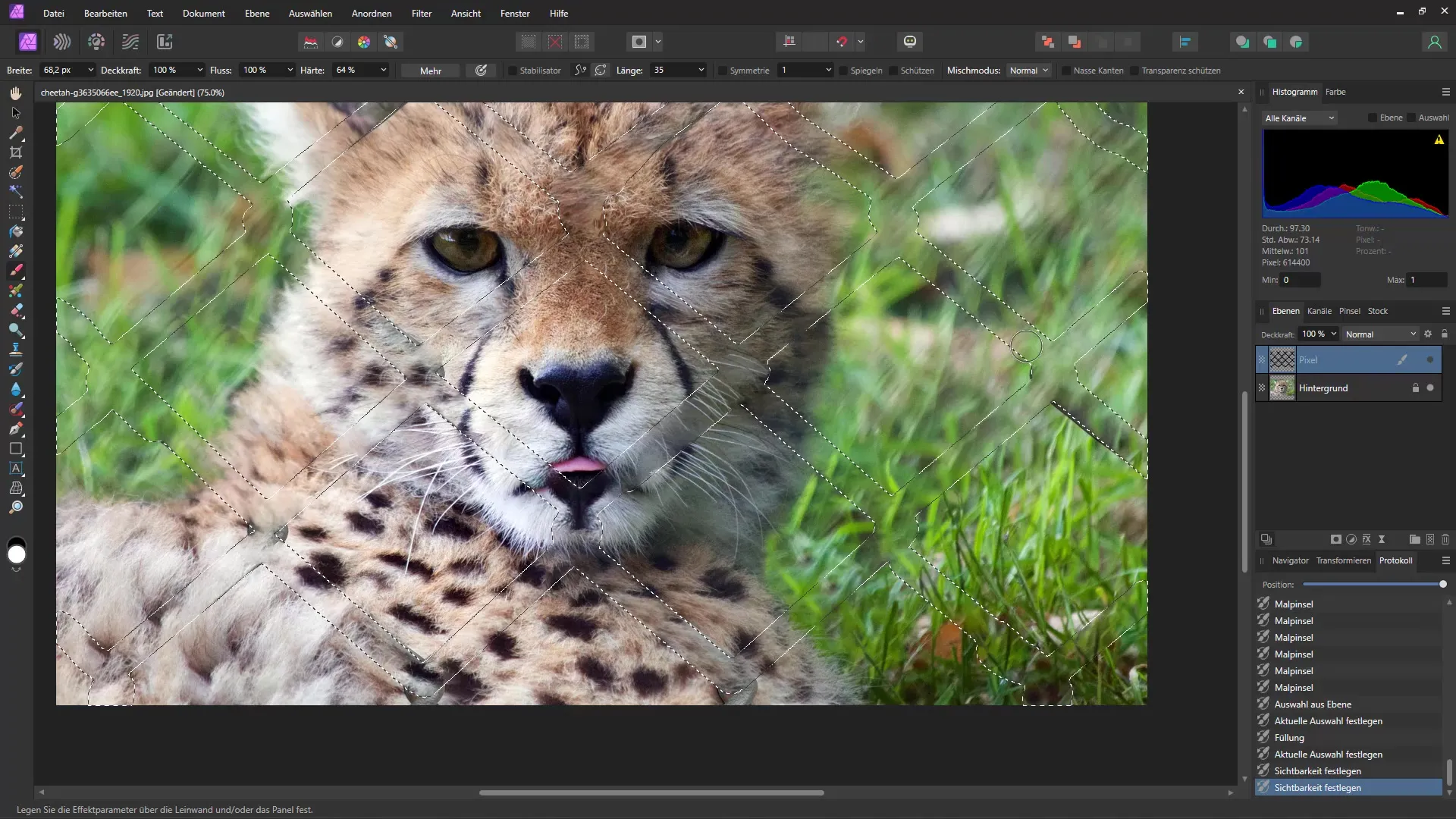Delete layer with the trash icon
This screenshot has width=1456, height=819.
point(1445,539)
